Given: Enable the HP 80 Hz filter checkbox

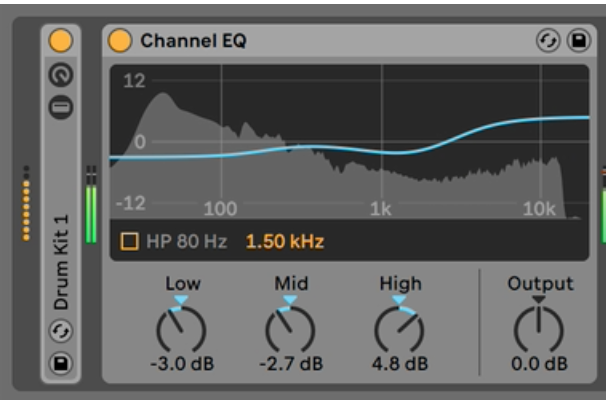Looking at the screenshot, I should coord(129,242).
